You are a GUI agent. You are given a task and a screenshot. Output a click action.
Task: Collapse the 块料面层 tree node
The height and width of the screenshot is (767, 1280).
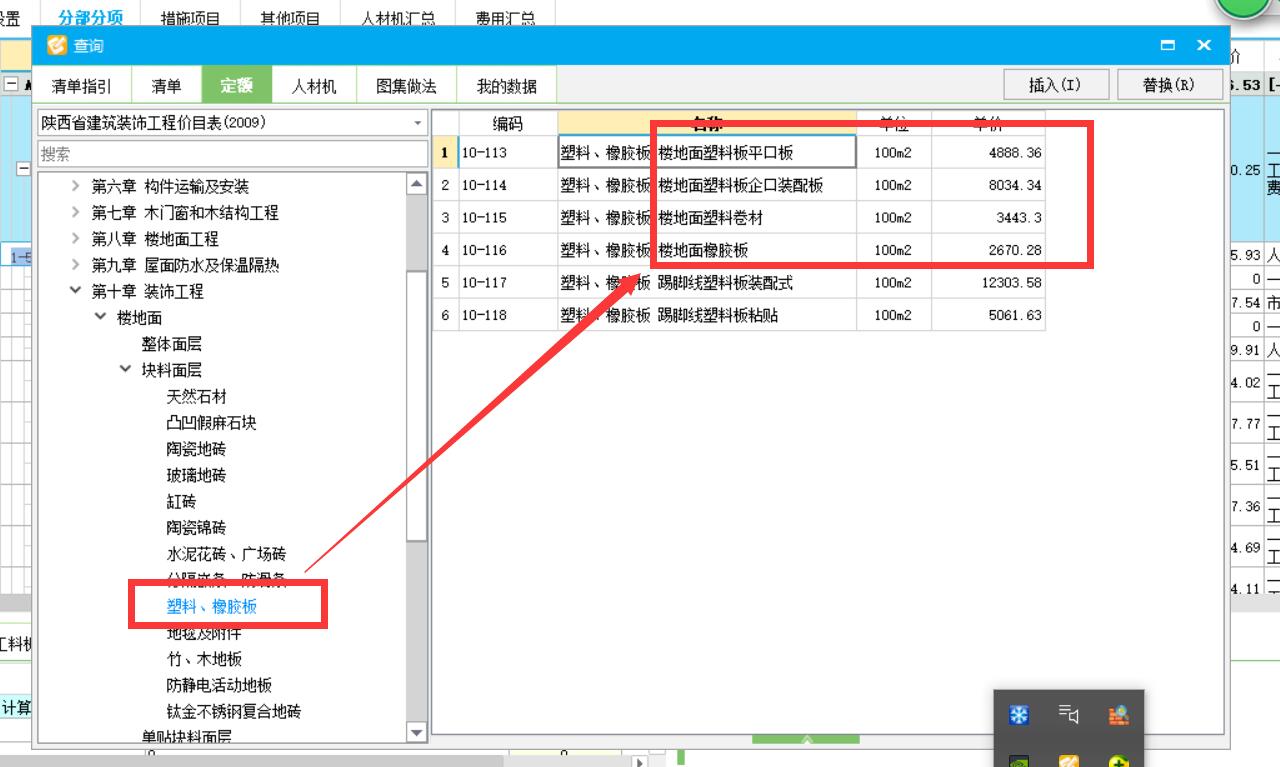click(126, 369)
